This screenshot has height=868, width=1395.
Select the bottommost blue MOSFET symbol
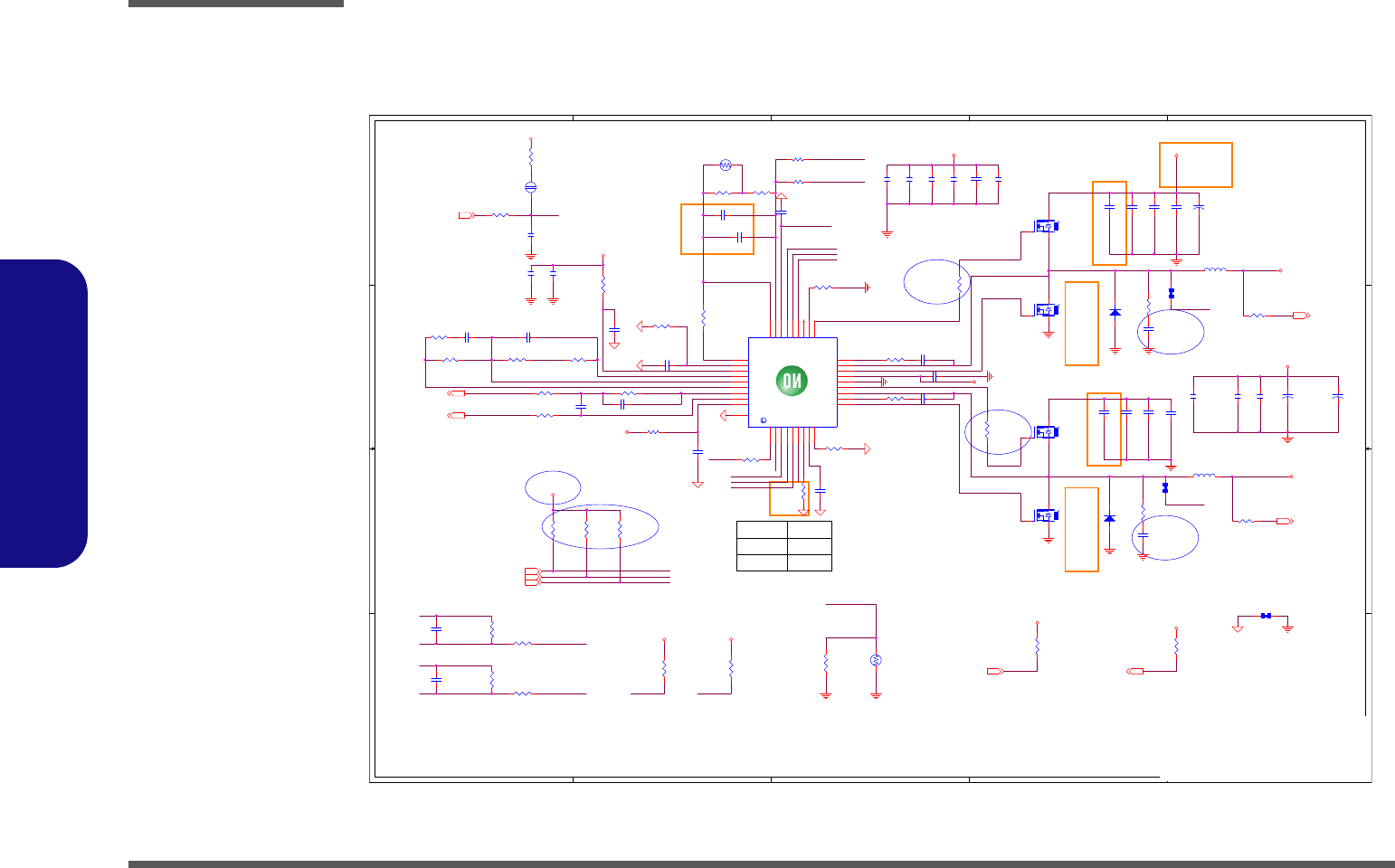click(1047, 515)
